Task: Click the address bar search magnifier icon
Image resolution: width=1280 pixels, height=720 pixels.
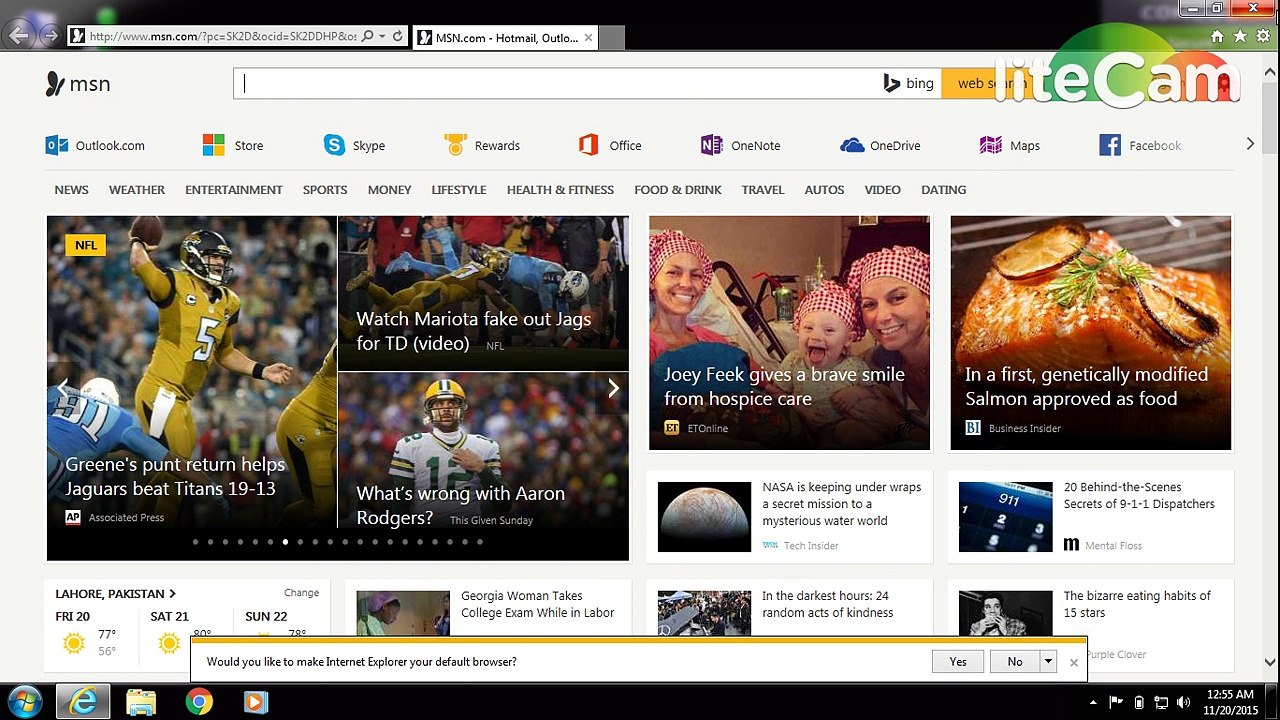Action: (x=367, y=37)
